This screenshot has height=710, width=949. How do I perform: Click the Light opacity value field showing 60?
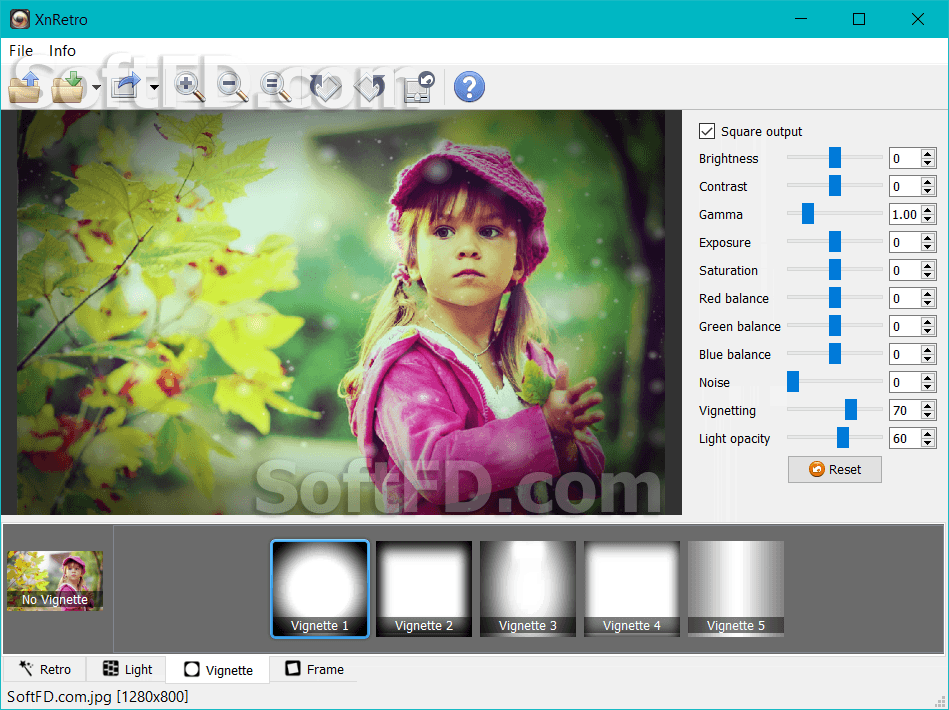904,438
